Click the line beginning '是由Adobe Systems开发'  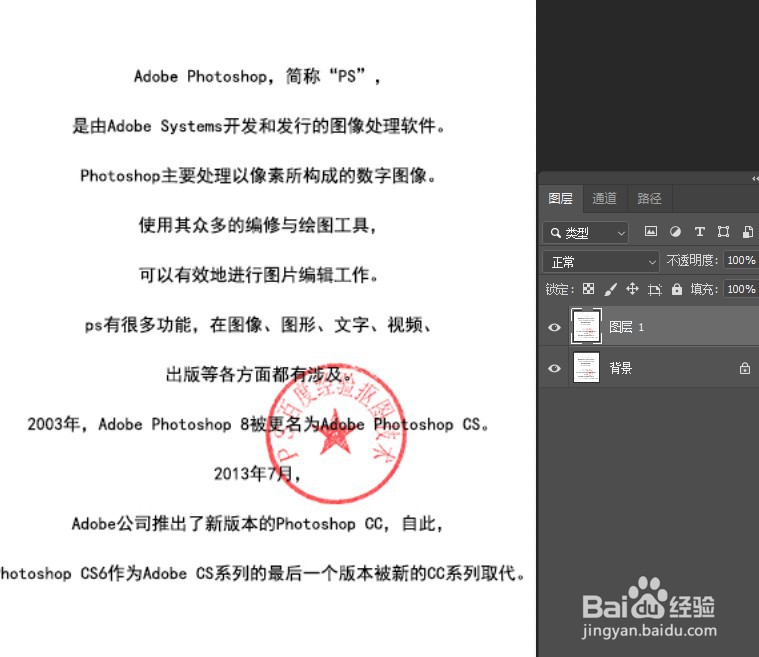(x=258, y=126)
